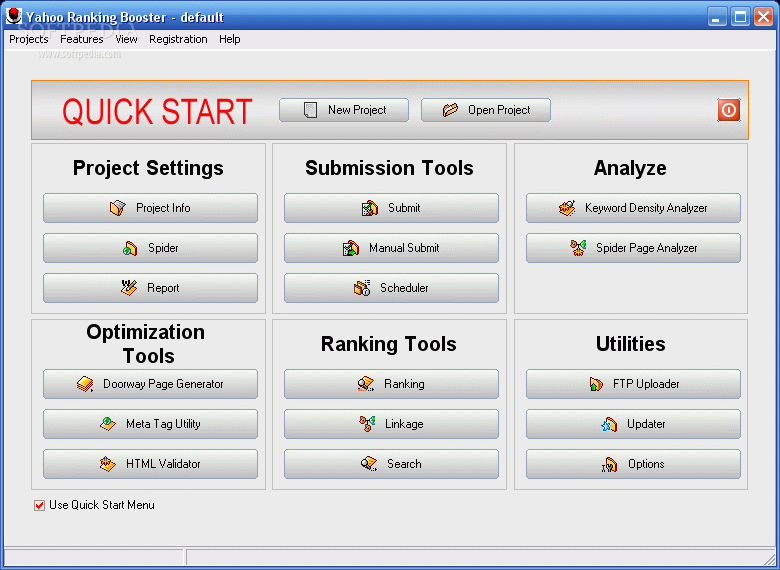Run the Updater utility
The image size is (780, 570).
point(633,424)
